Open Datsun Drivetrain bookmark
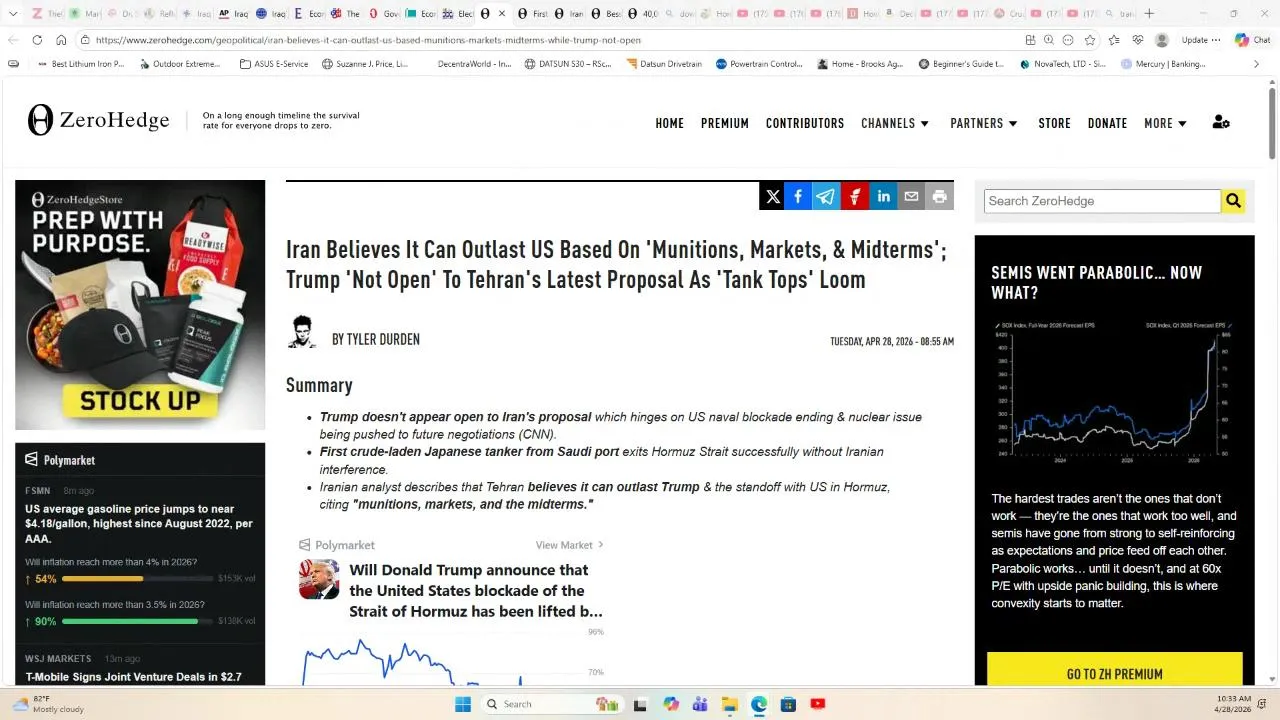This screenshot has width=1280, height=720. click(664, 64)
